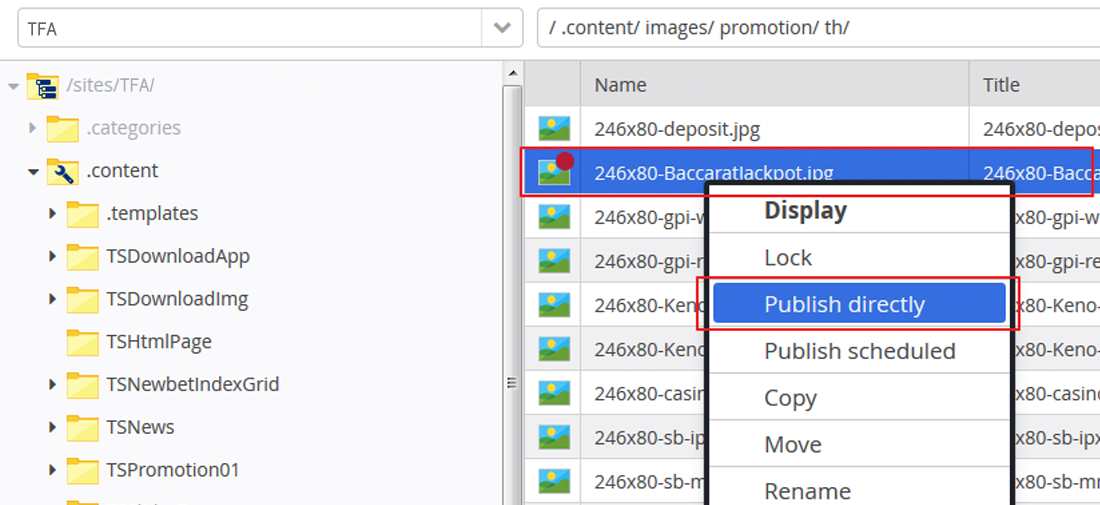Select /sites/TFA/ in the tree
1100x505 pixels.
pyautogui.click(x=110, y=86)
